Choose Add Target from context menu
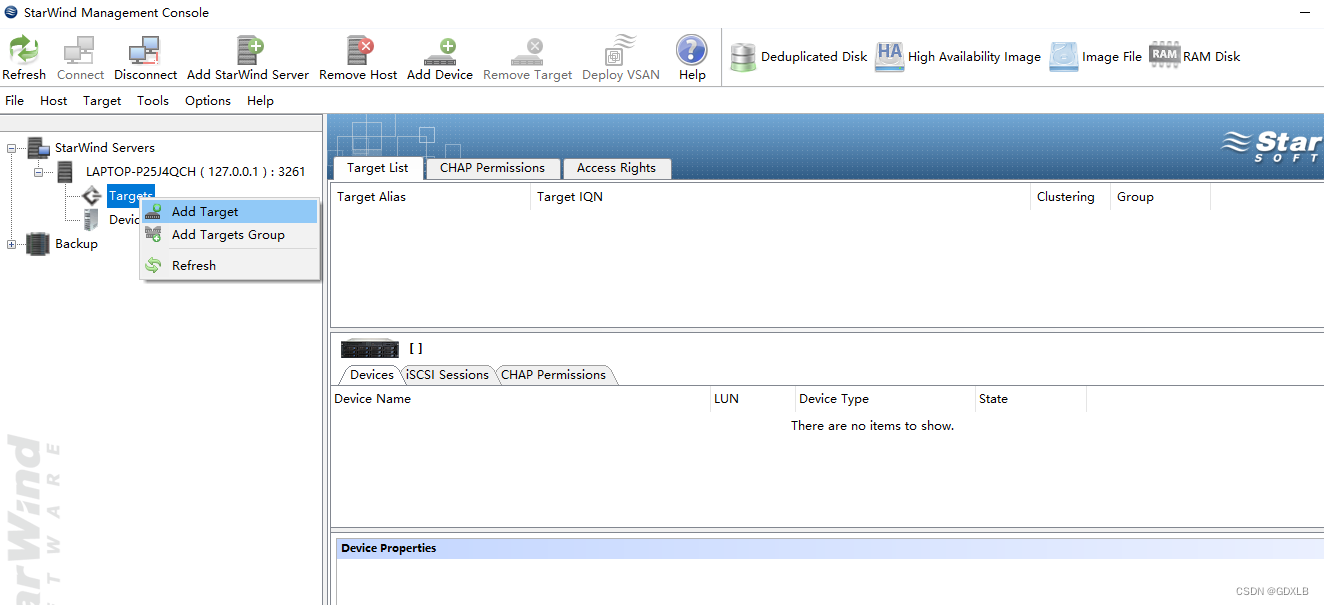 click(230, 212)
